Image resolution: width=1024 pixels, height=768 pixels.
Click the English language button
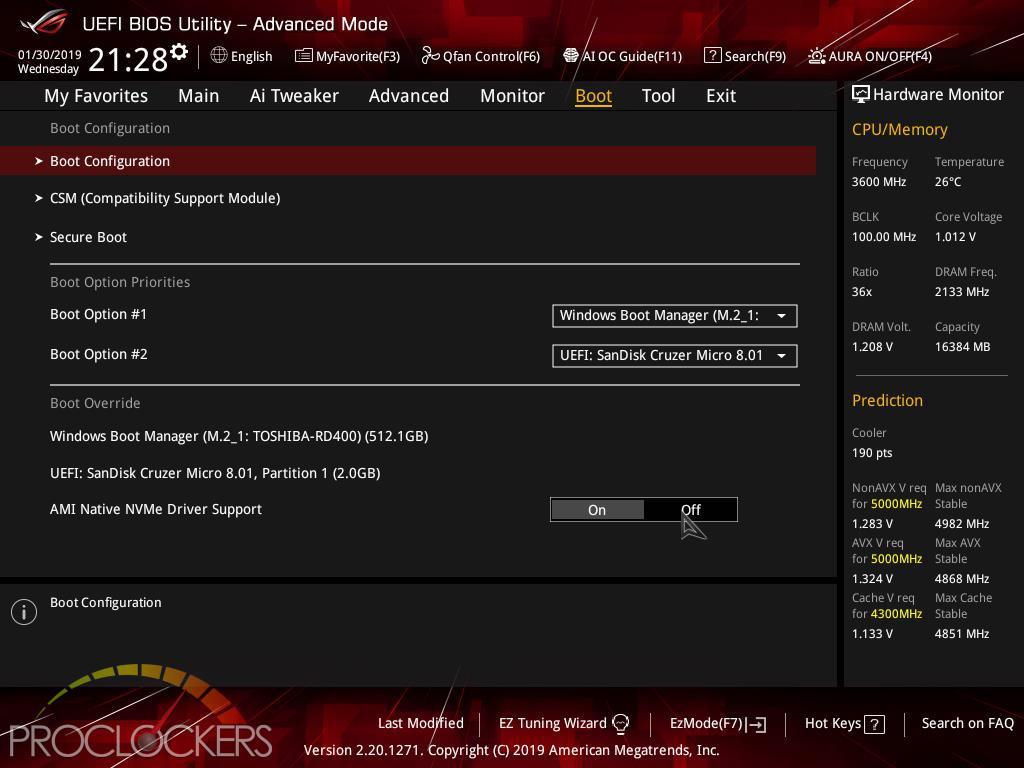(242, 56)
